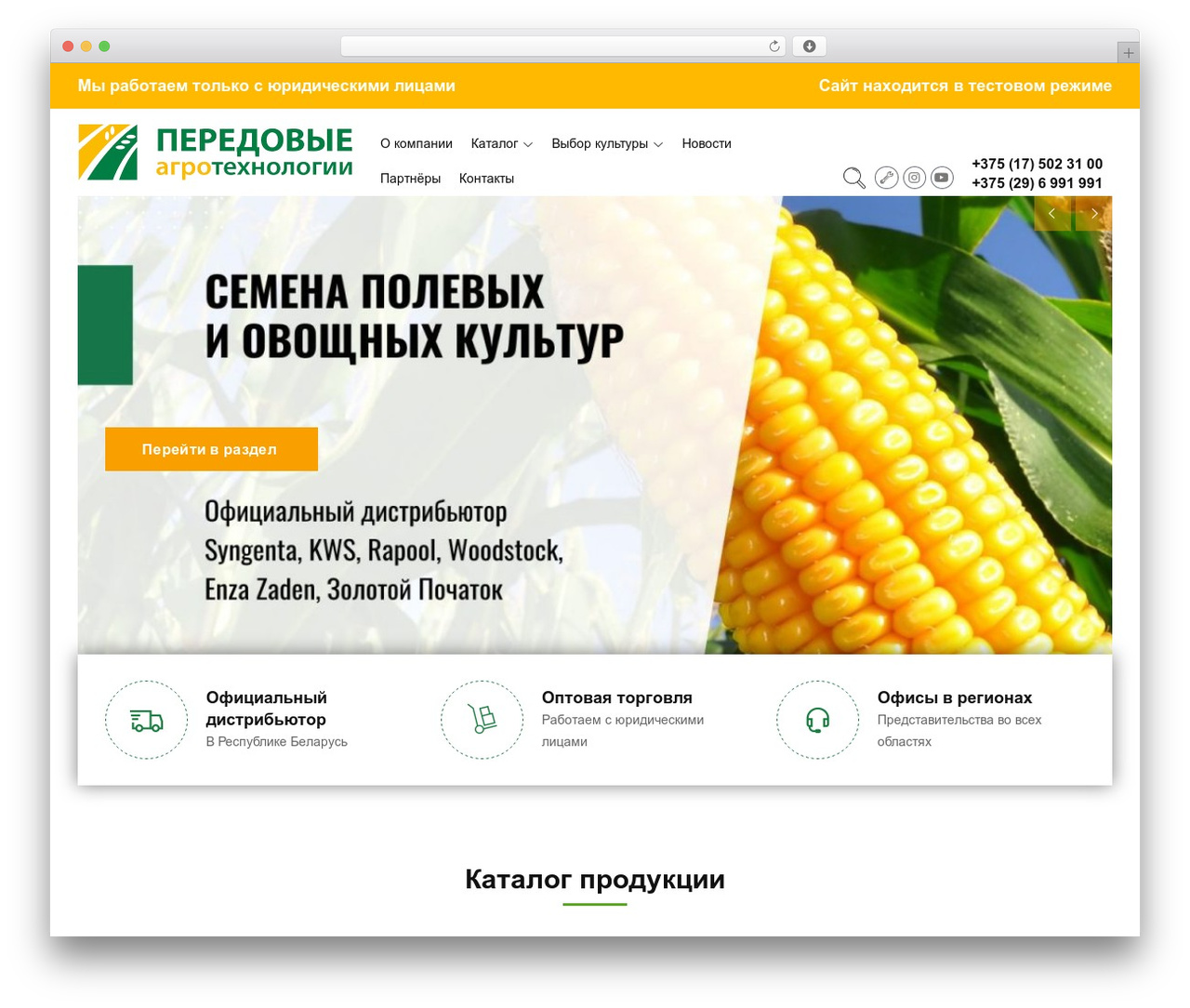
Task: Click Сайт находится в тестовом режиме notice
Action: pos(965,86)
